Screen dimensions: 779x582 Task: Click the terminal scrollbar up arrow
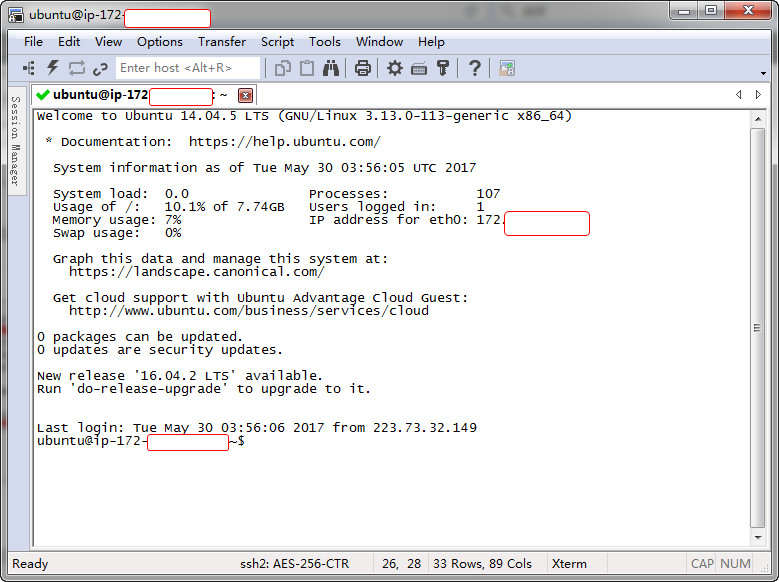coord(757,118)
